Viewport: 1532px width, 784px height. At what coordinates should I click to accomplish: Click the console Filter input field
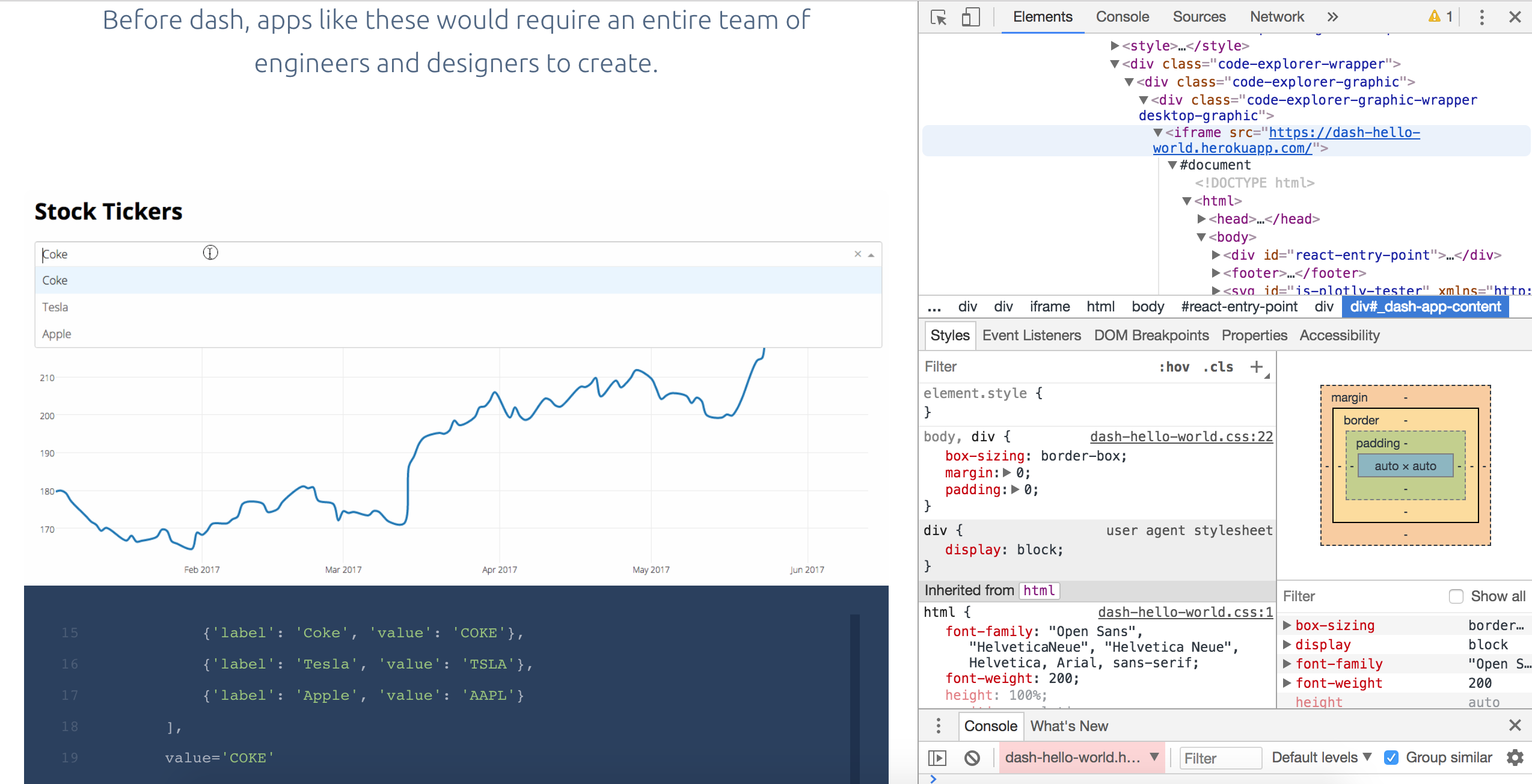click(x=1219, y=758)
